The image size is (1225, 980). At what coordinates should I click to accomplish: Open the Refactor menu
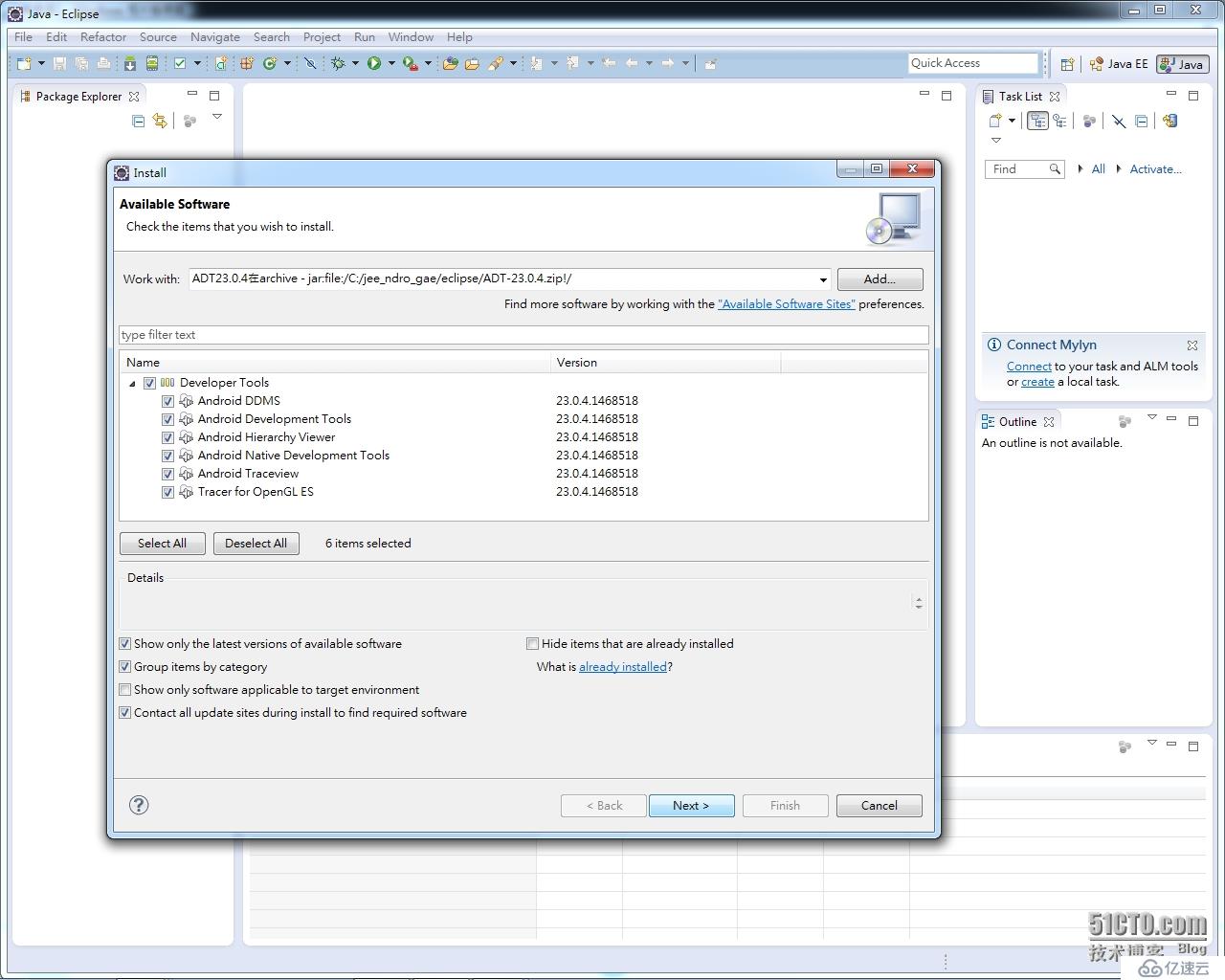coord(103,37)
